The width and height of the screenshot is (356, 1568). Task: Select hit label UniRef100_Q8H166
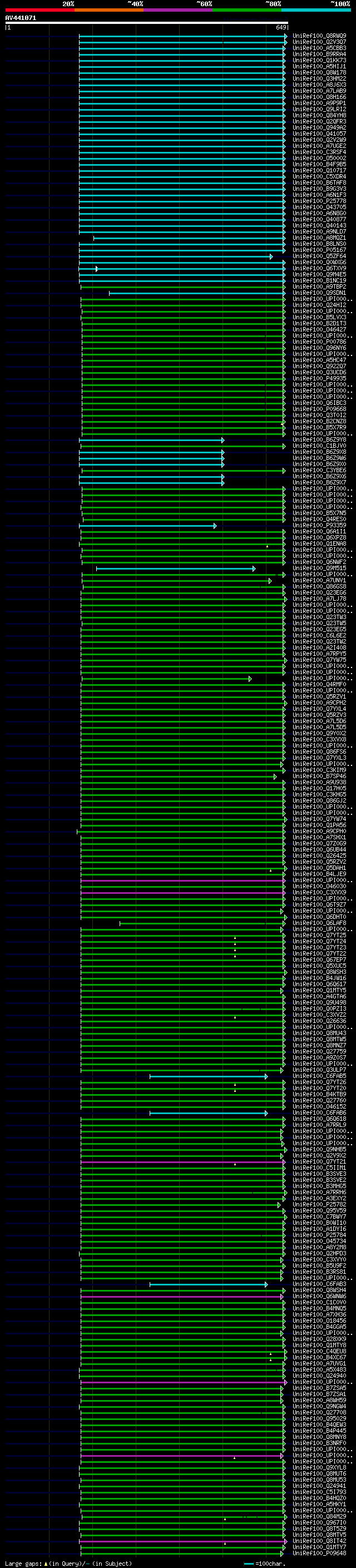click(x=319, y=97)
